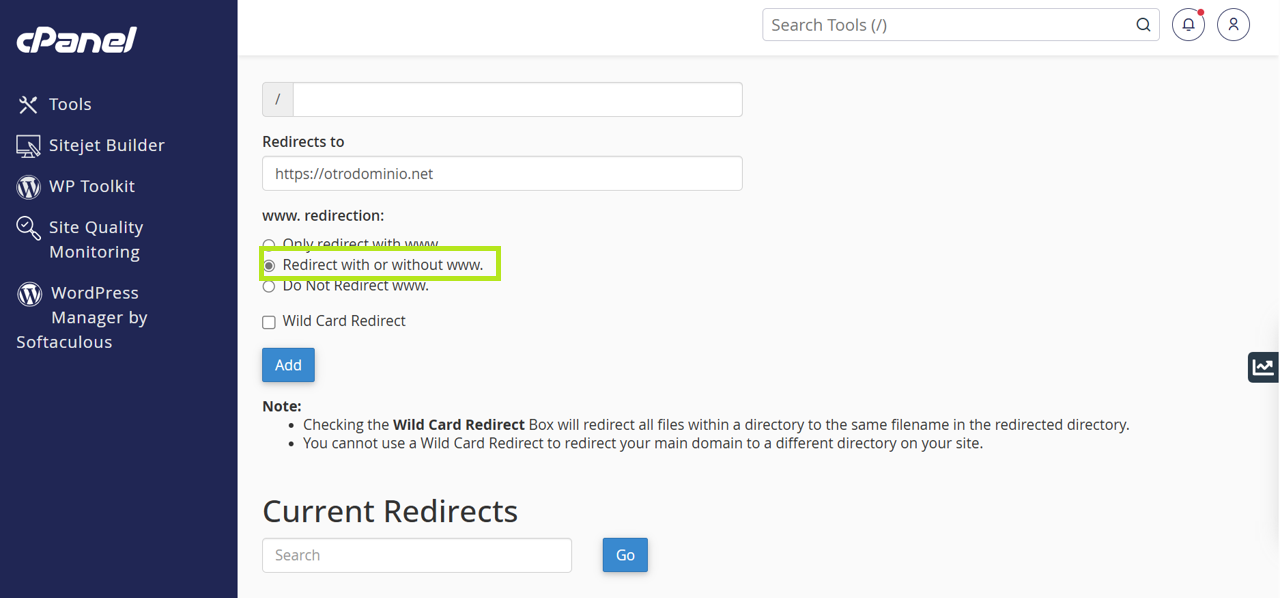Open Site Quality Monitoring magnifier icon
Viewport: 1280px width, 598px height.
28,228
